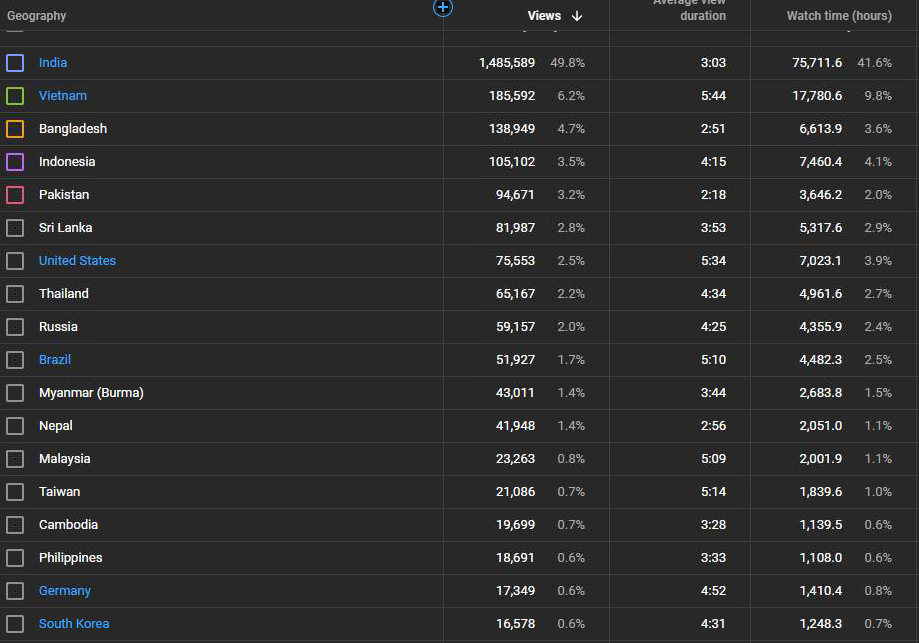The width and height of the screenshot is (919, 643).
Task: Open the Brazil geography link
Action: tap(55, 360)
